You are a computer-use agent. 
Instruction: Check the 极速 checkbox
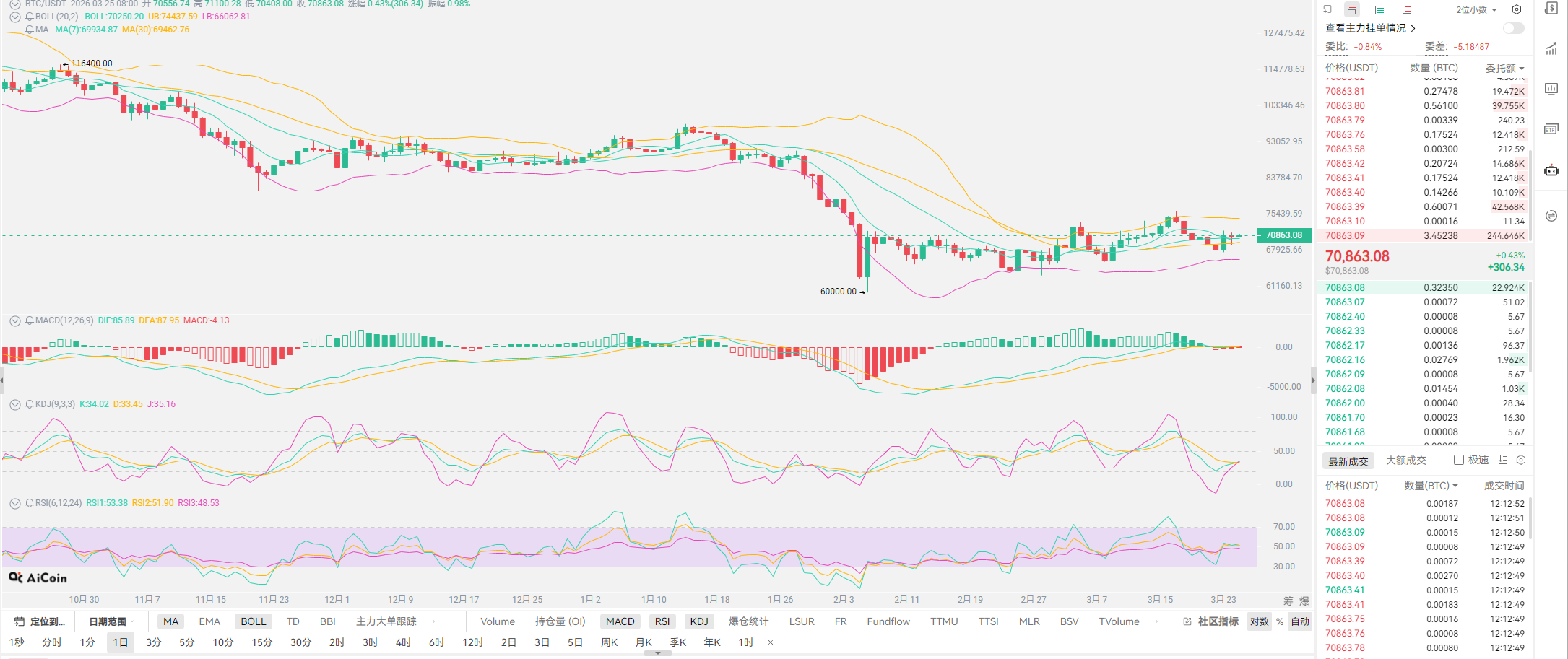pyautogui.click(x=1459, y=460)
